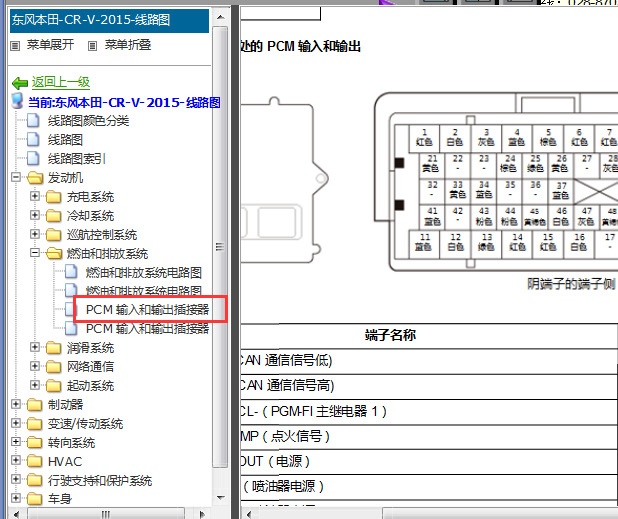Expand the 冷却系统 folder
This screenshot has width=618, height=519.
click(35, 215)
